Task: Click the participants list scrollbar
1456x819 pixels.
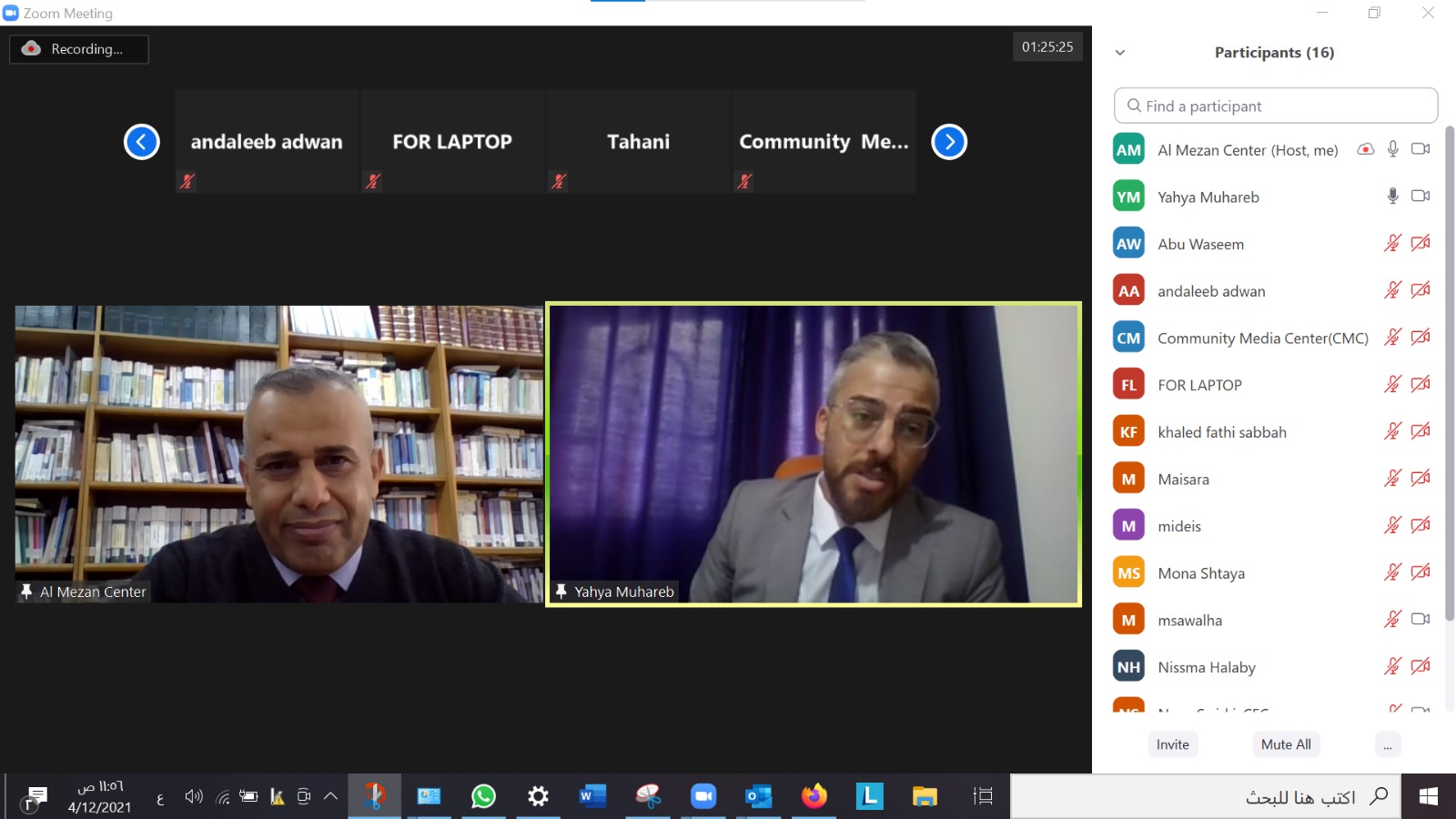Action: coord(1450,373)
